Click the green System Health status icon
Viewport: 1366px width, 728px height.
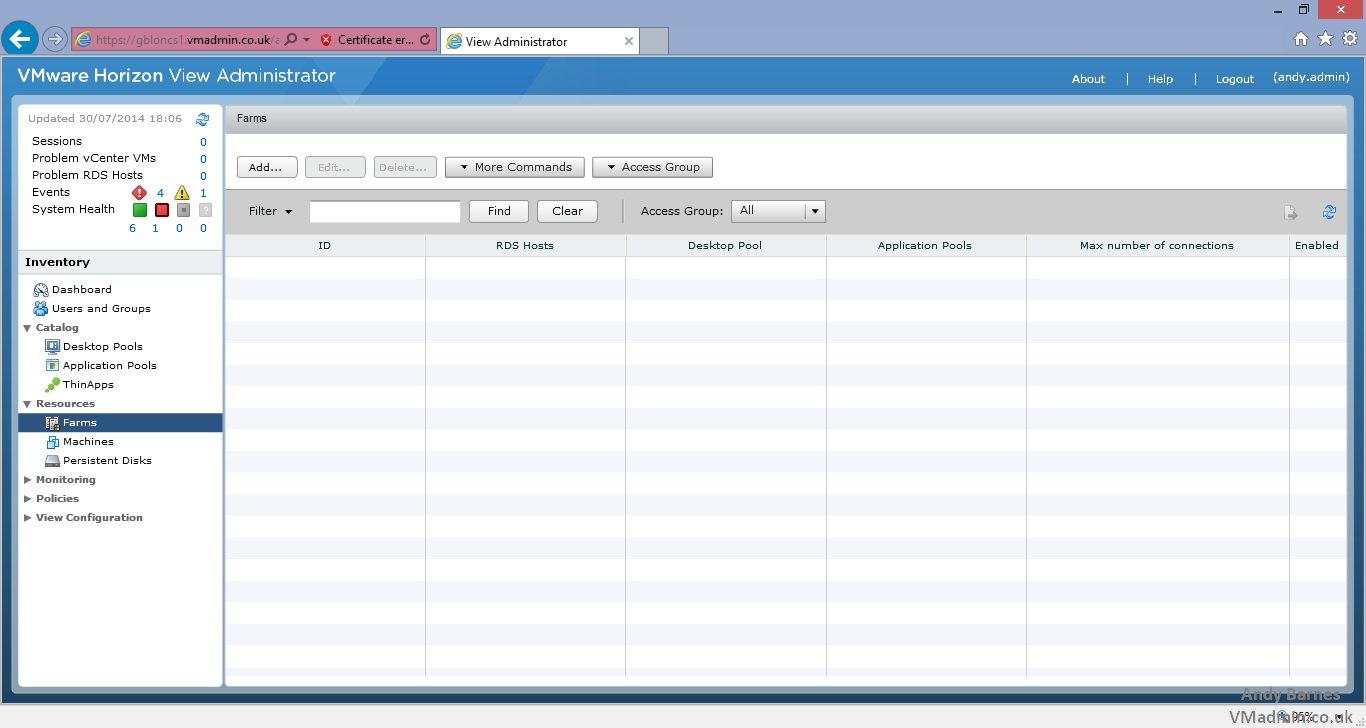[x=140, y=210]
